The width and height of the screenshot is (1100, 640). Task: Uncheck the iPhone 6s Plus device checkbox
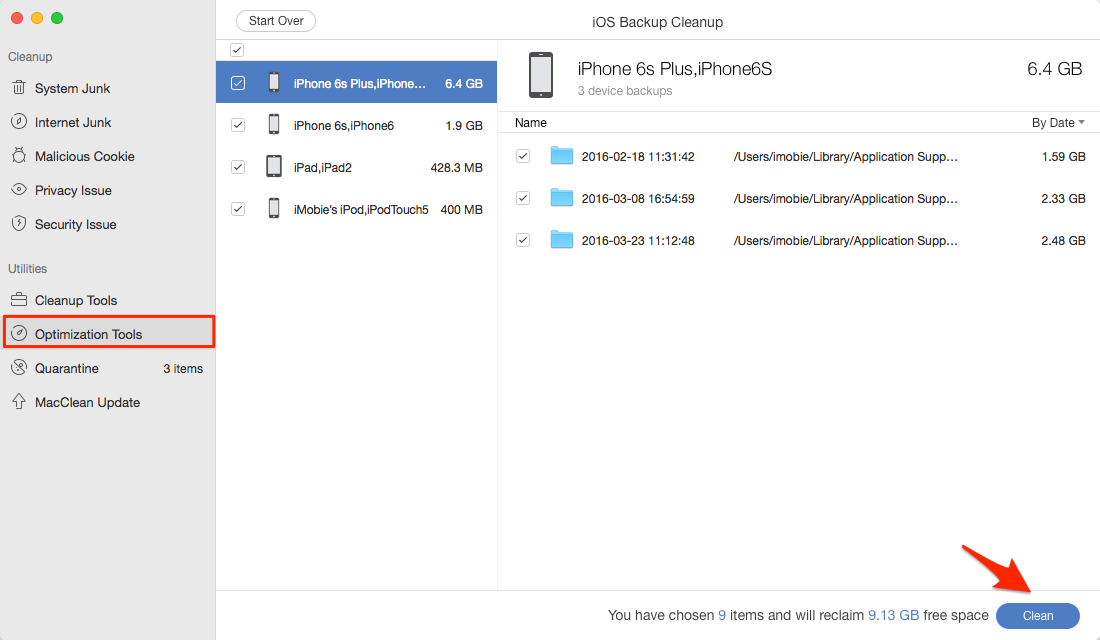point(238,83)
